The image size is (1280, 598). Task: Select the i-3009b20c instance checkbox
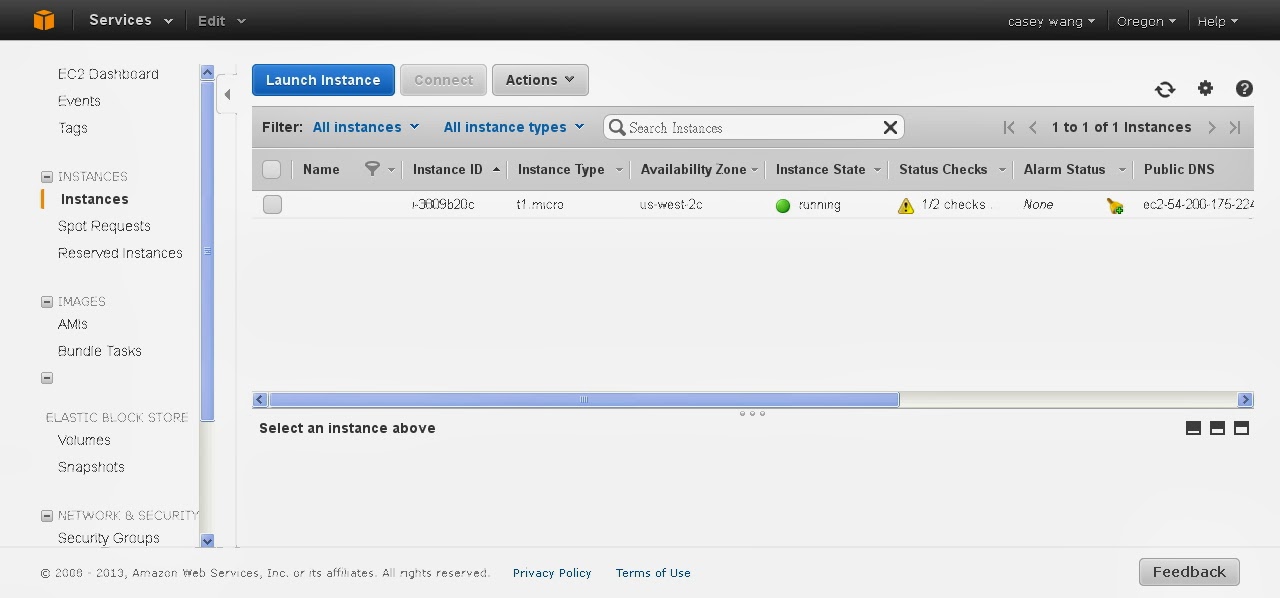272,205
